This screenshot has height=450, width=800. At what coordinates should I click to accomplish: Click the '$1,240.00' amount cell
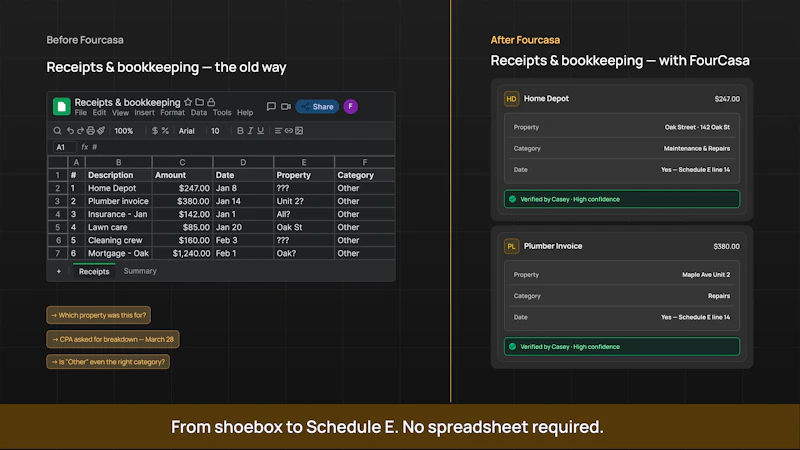[x=182, y=253]
